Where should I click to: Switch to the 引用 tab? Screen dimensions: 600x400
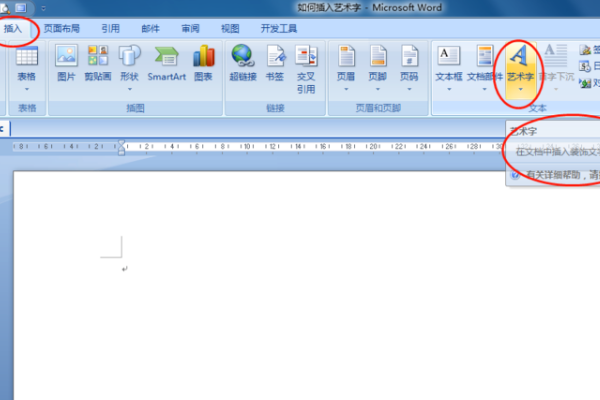click(x=110, y=29)
